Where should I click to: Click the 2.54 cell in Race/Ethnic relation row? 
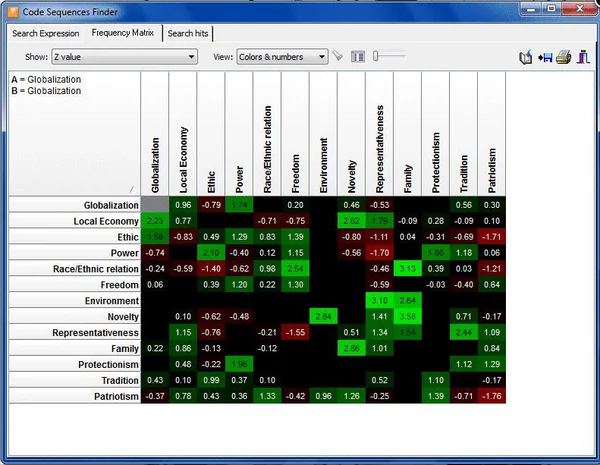pos(295,269)
